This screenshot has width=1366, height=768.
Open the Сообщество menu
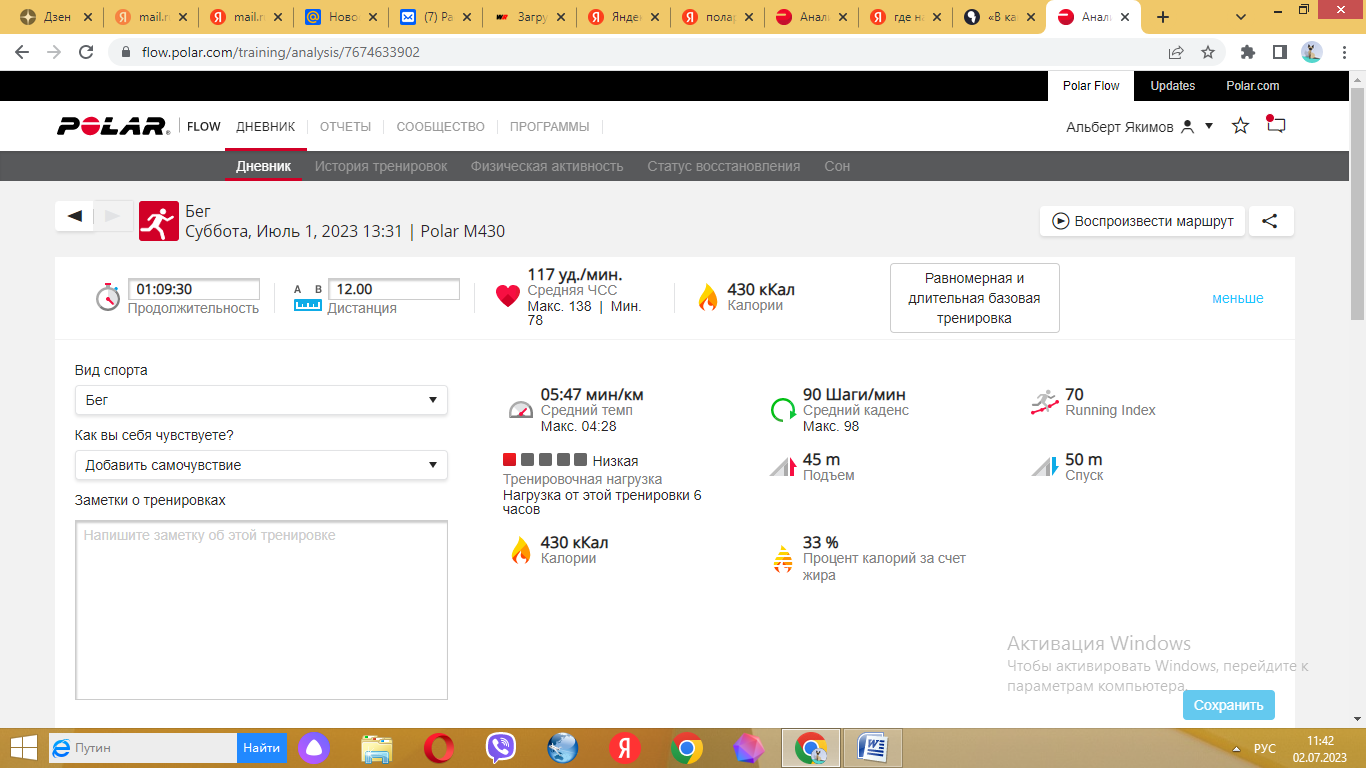[440, 127]
